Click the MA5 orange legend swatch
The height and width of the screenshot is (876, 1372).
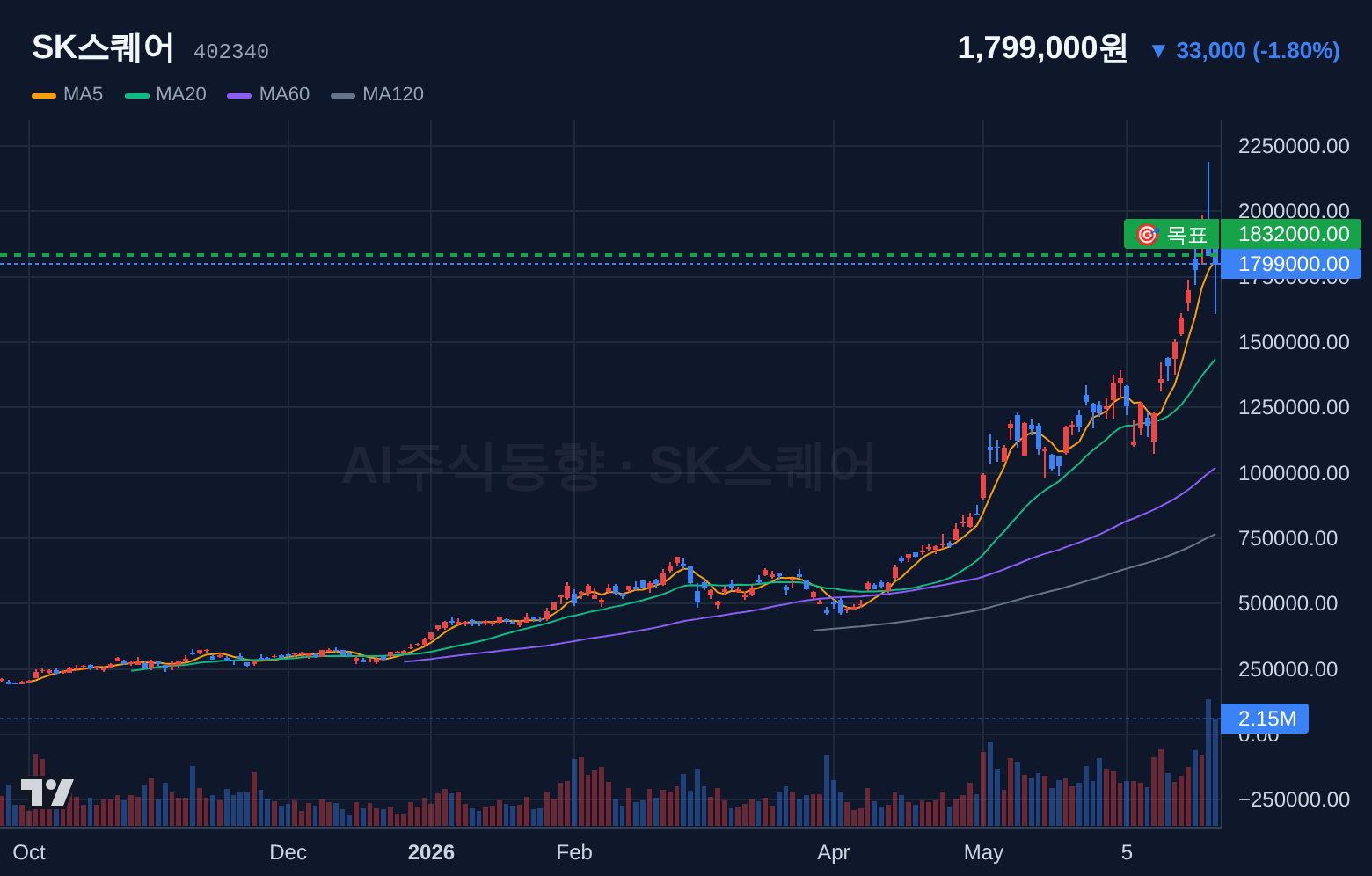coord(44,95)
